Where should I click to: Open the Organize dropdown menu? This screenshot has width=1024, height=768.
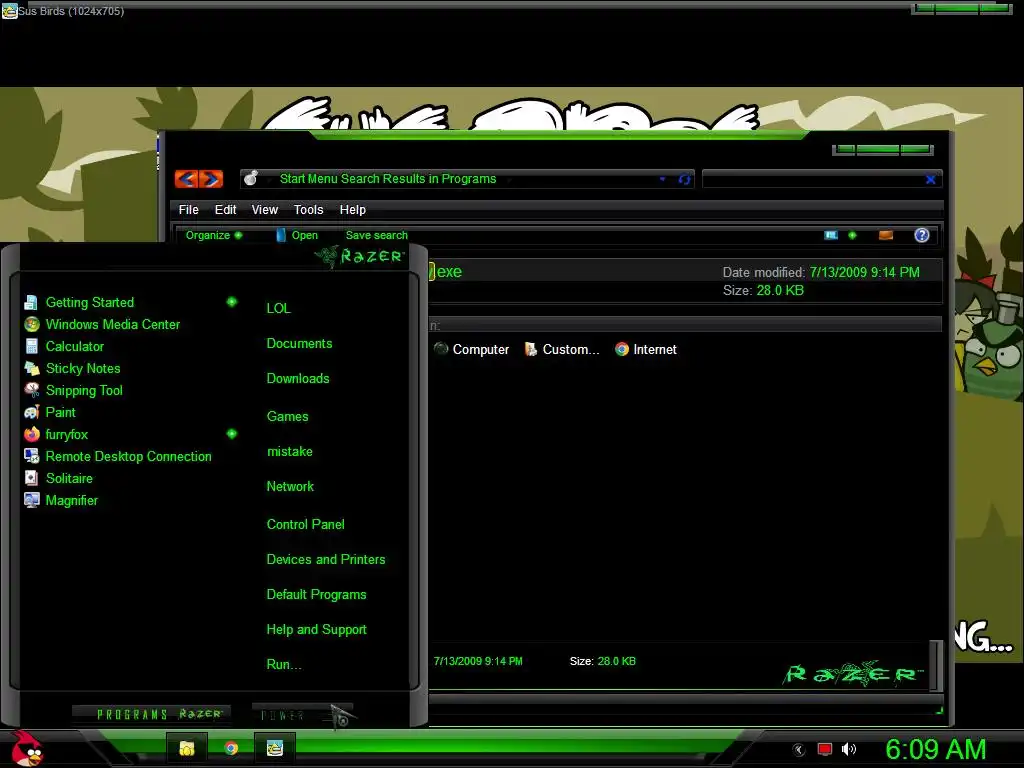[214, 235]
